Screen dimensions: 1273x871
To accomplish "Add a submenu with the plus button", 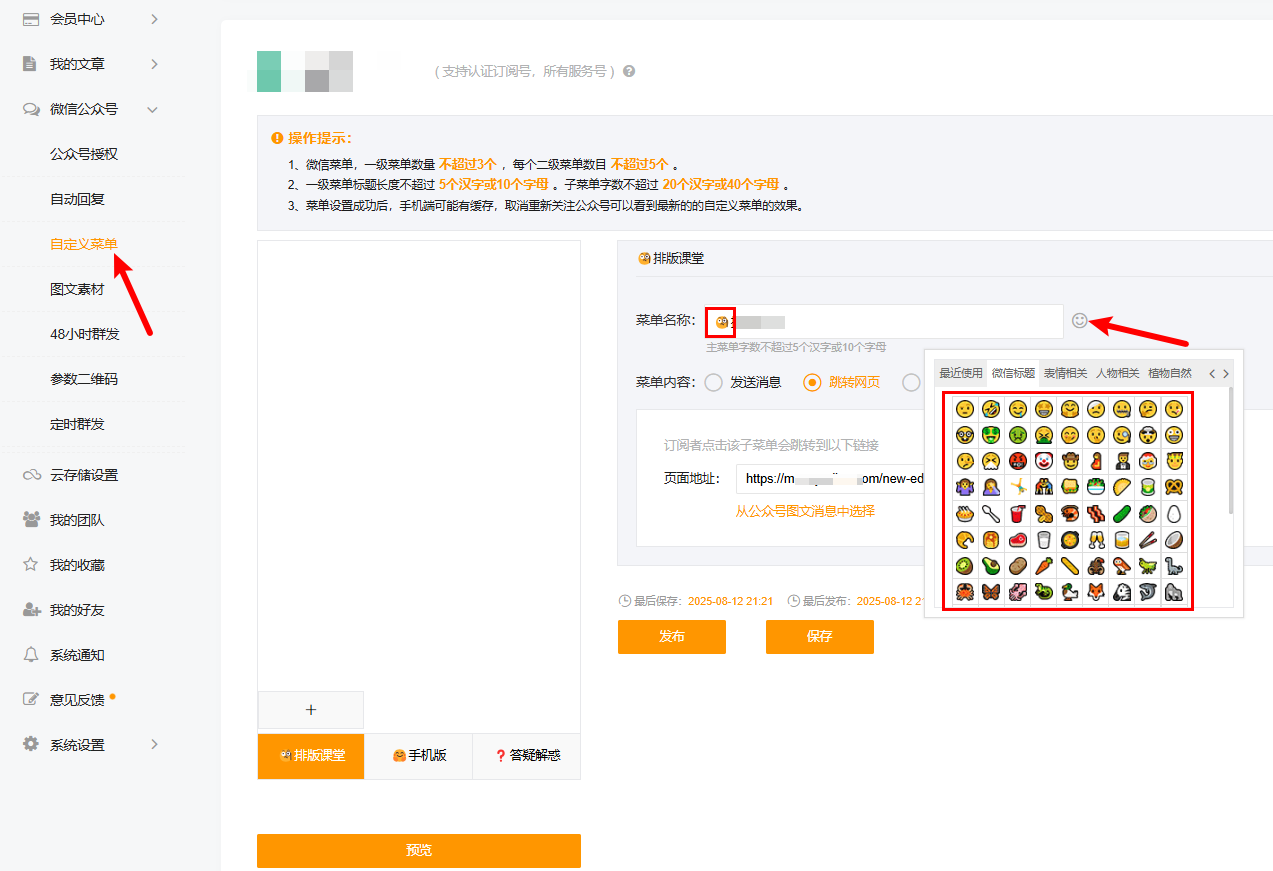I will [x=310, y=710].
